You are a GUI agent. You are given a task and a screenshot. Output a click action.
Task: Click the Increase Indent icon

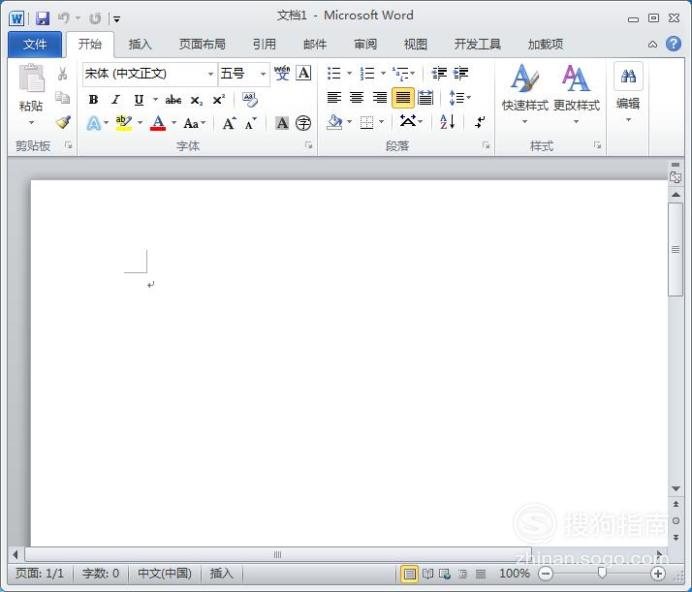tap(460, 73)
